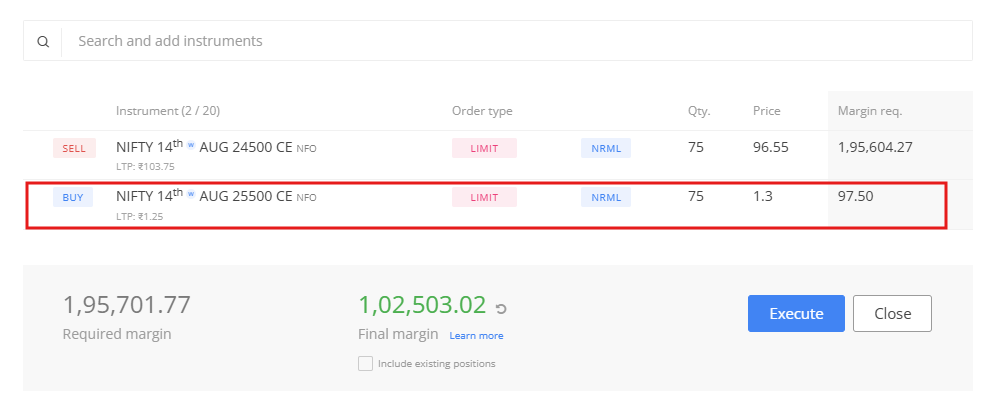Open the 'Learn more' link
The height and width of the screenshot is (412, 996).
(476, 336)
